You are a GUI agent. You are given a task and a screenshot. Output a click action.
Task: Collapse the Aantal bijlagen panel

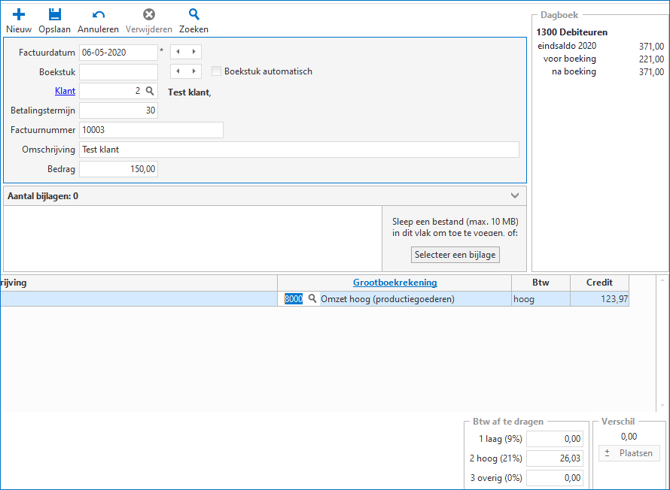[x=515, y=196]
